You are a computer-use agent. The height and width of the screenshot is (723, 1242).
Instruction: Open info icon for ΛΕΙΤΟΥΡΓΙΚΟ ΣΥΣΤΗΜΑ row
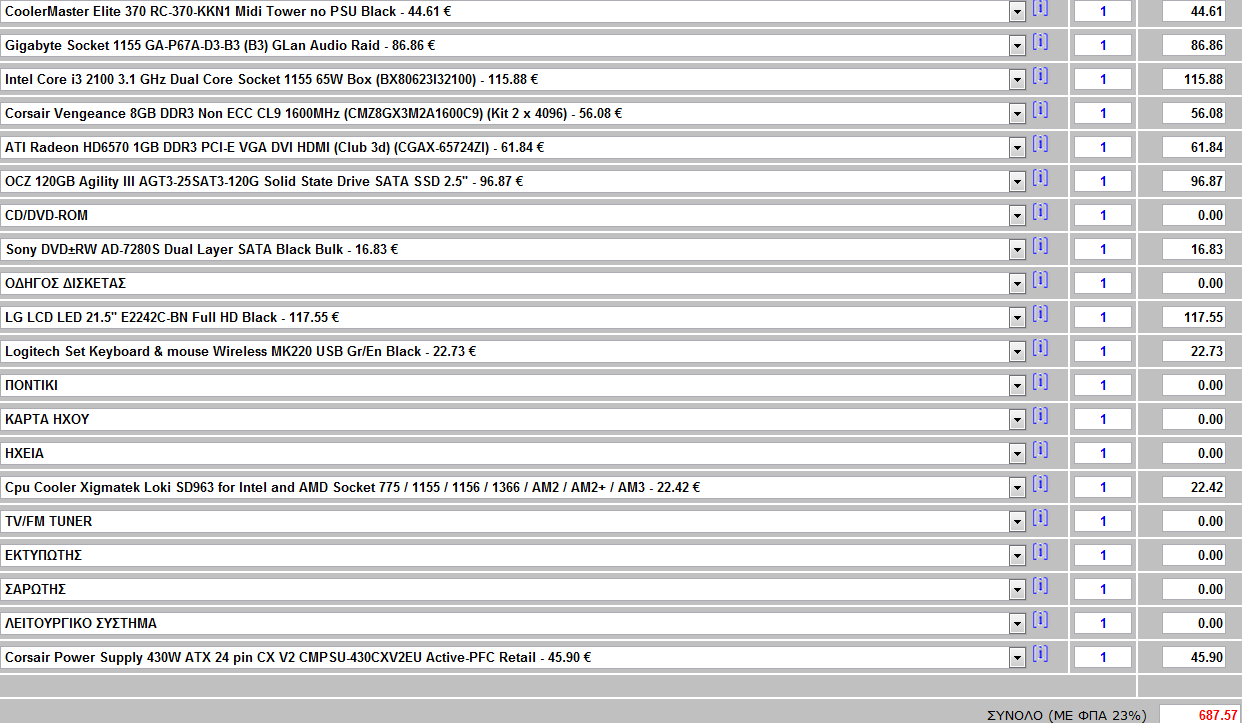pos(1040,620)
